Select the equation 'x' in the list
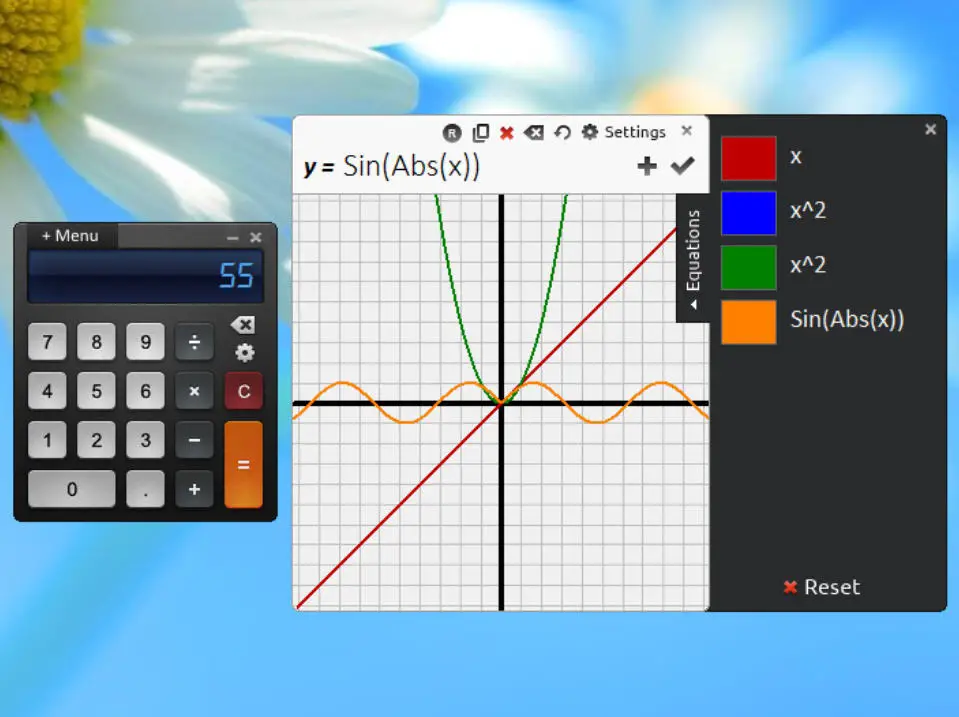Screen dimensions: 959x717 pos(796,157)
